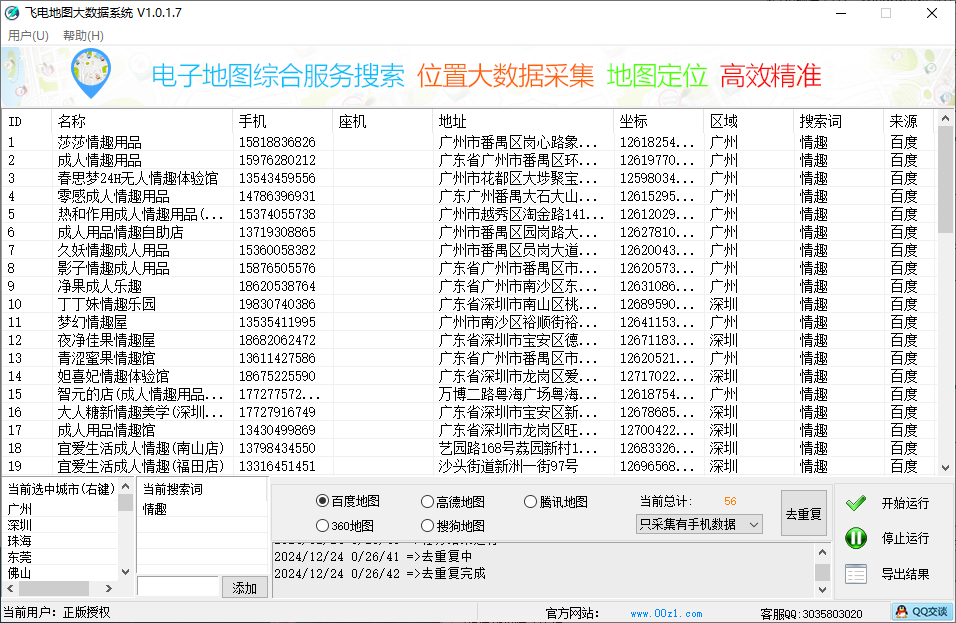Choose the 腾讯地图 radio option
The width and height of the screenshot is (956, 623).
(x=530, y=502)
